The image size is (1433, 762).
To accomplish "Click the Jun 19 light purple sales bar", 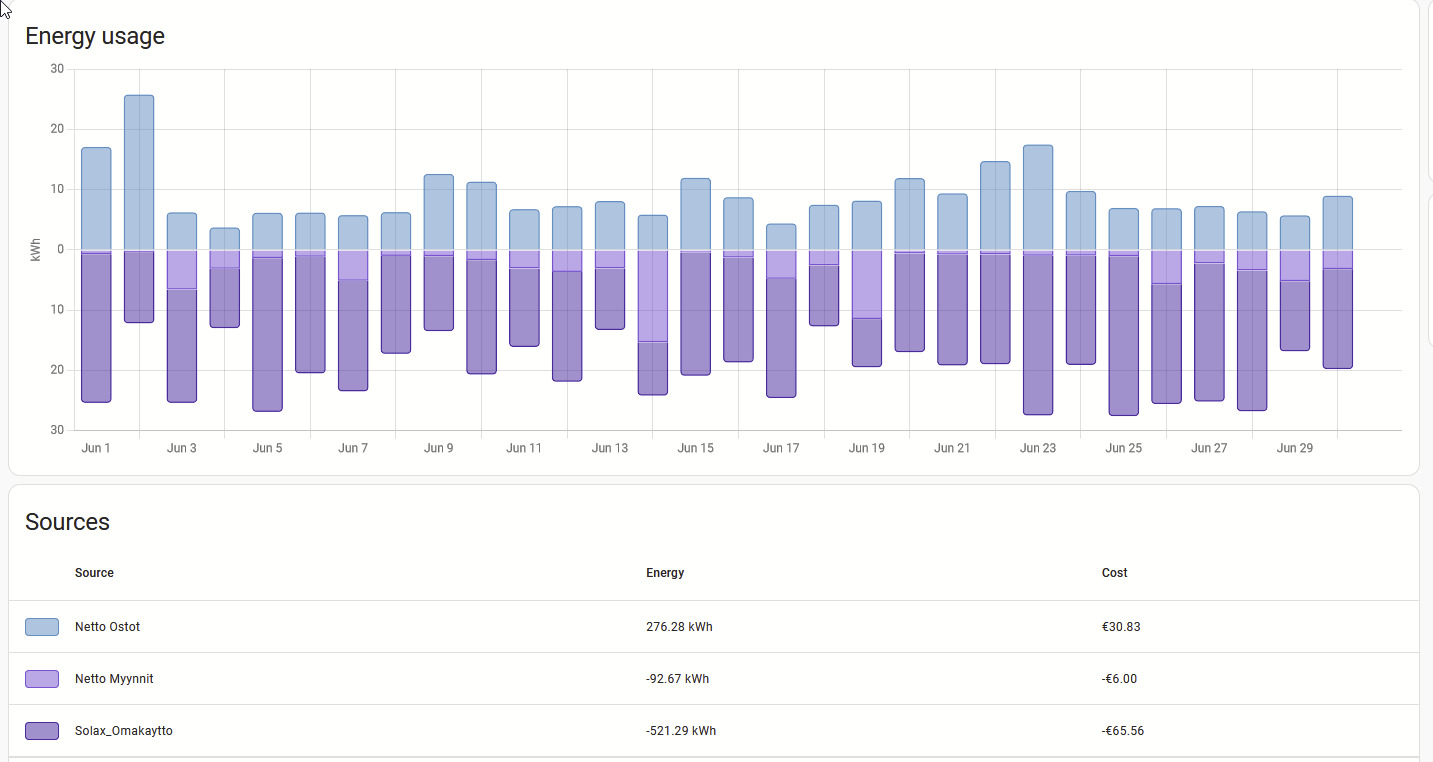I will 867,284.
